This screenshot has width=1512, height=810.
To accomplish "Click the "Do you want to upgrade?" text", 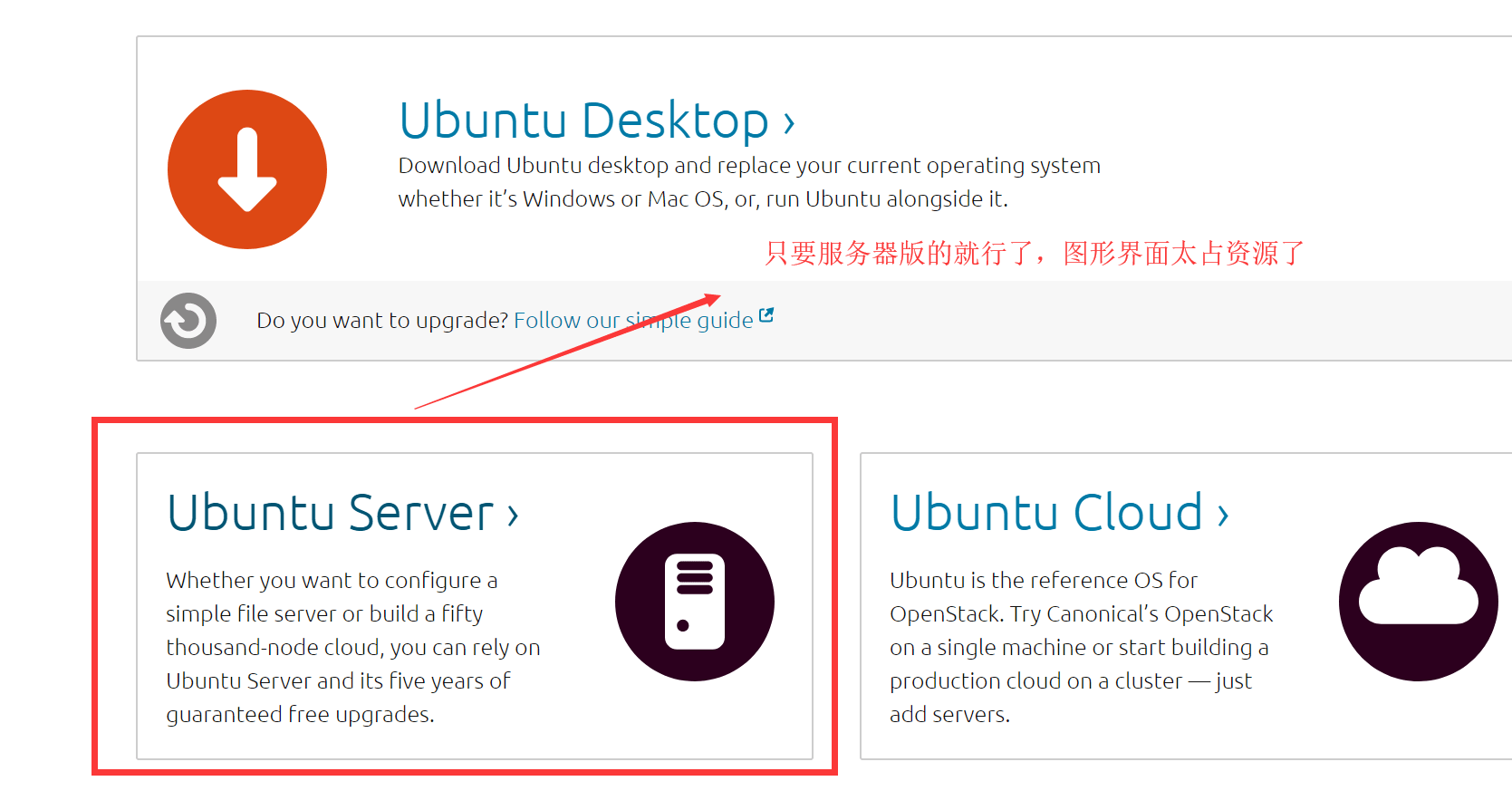I will (381, 321).
